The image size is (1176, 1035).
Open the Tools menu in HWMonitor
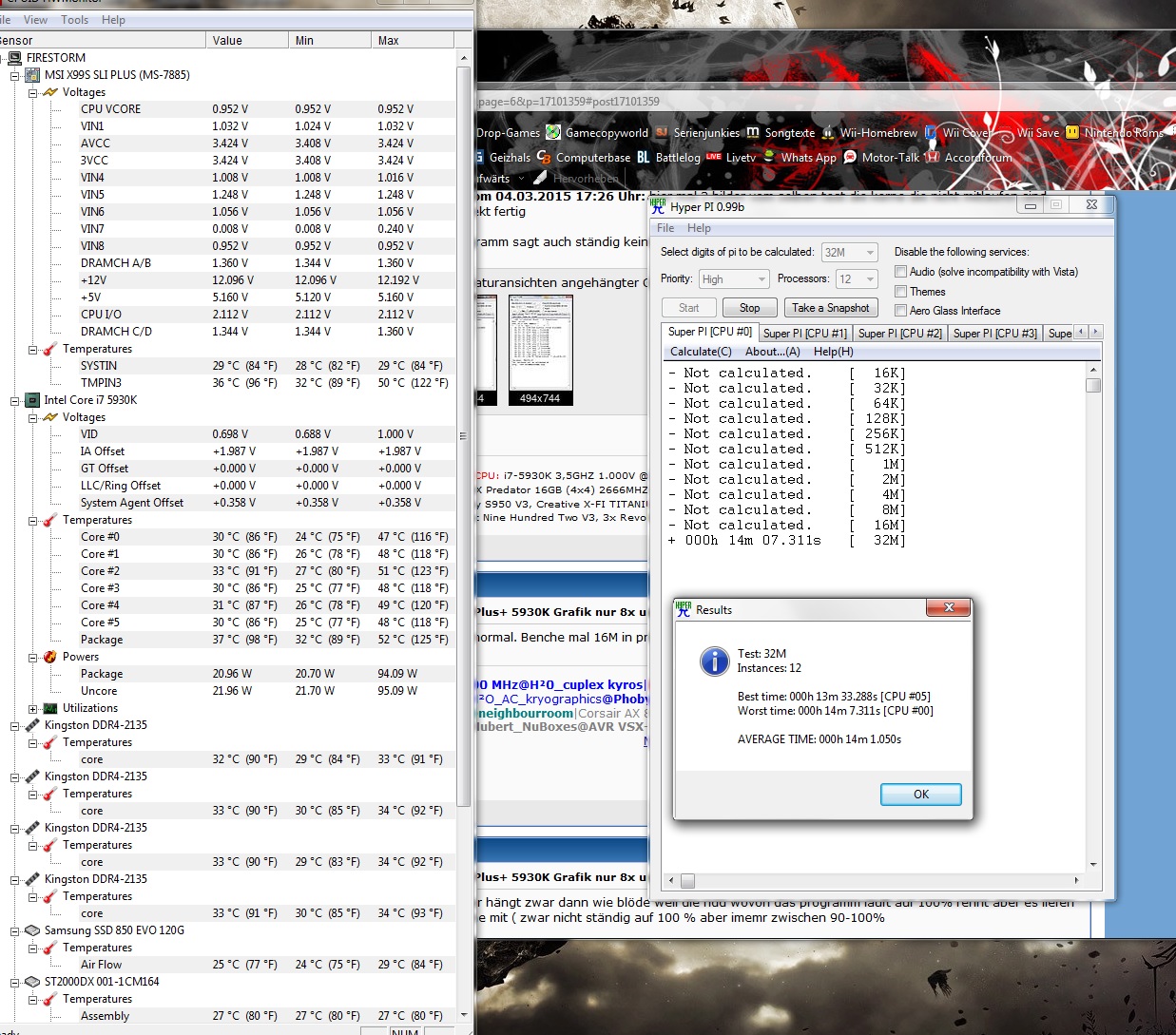pyautogui.click(x=74, y=20)
